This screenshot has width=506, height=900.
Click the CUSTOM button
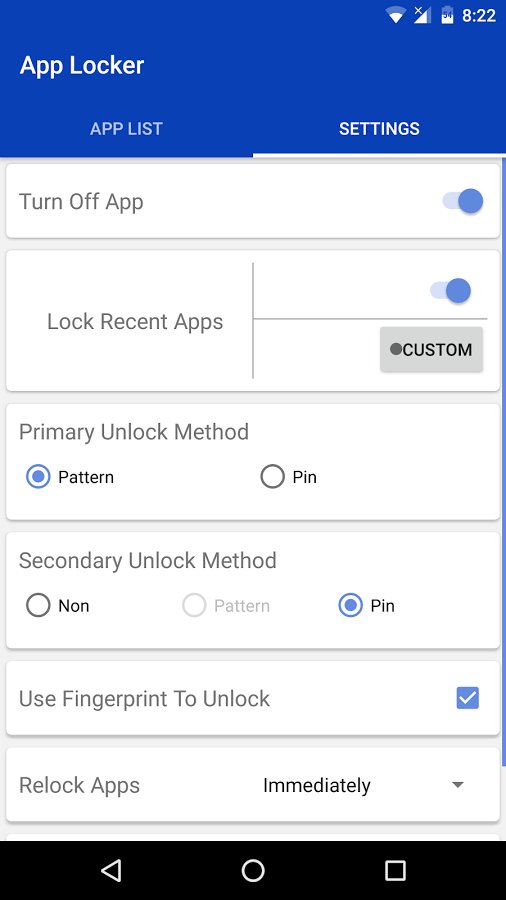(x=431, y=350)
